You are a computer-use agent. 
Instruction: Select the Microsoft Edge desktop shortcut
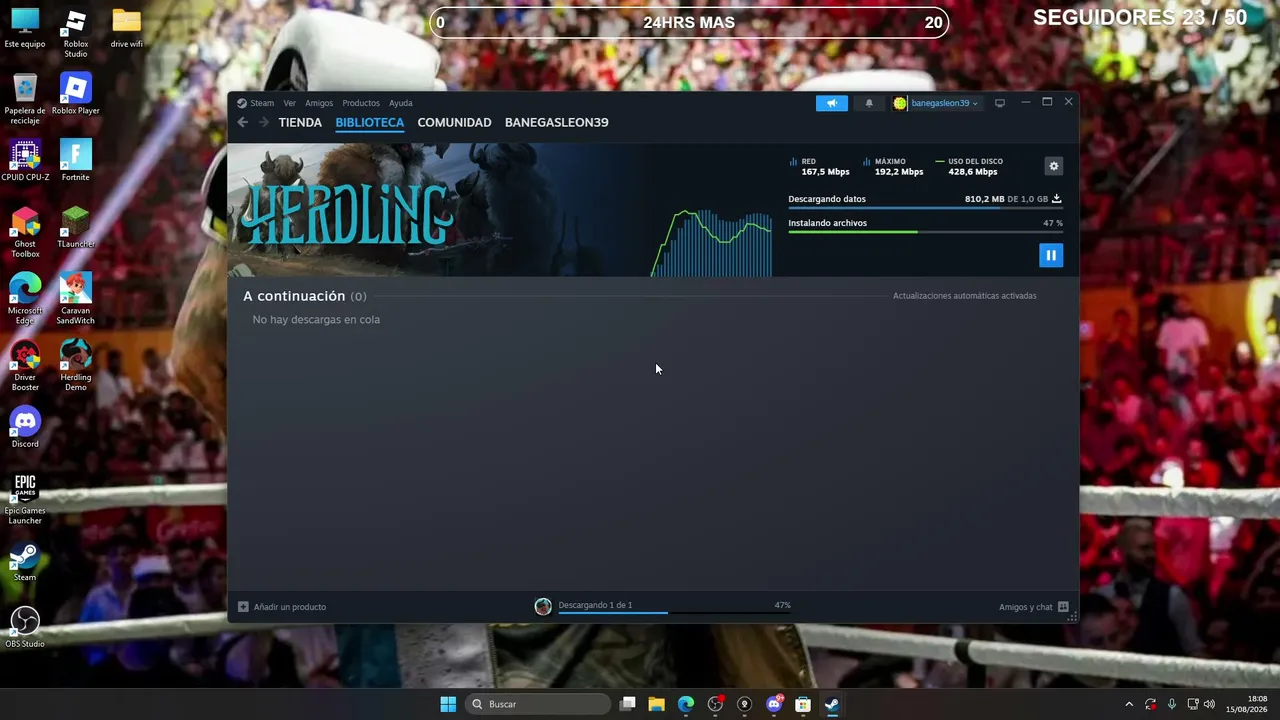[25, 300]
